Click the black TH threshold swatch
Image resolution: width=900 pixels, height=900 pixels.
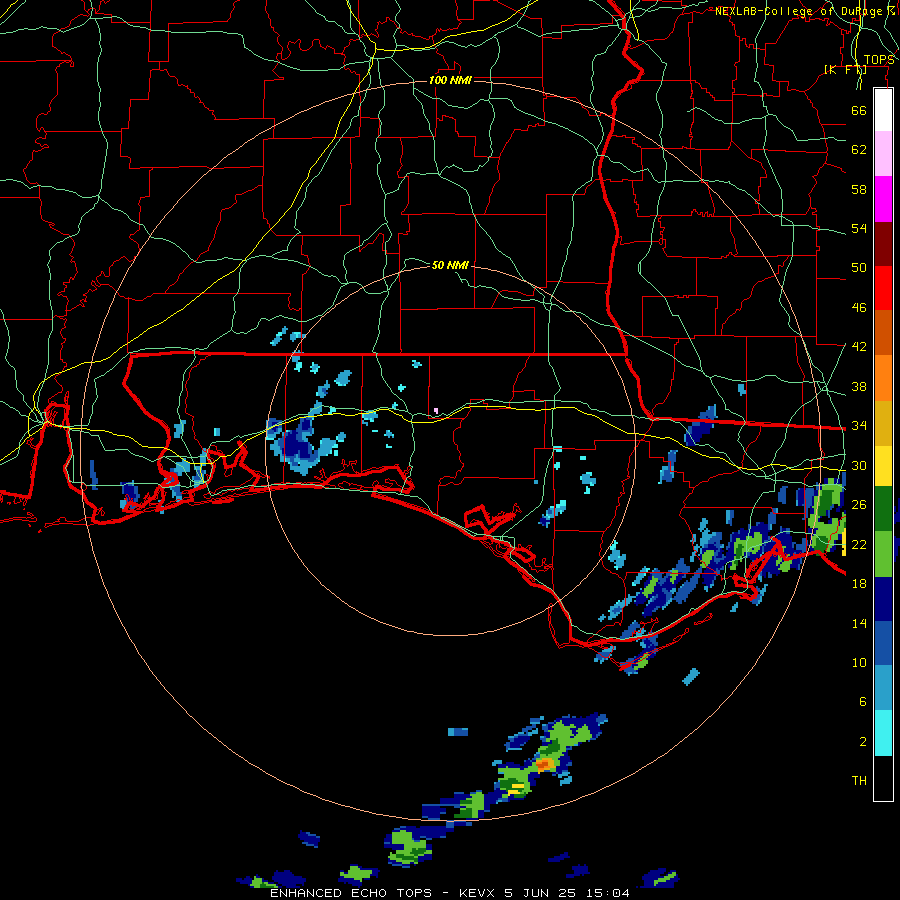[883, 778]
